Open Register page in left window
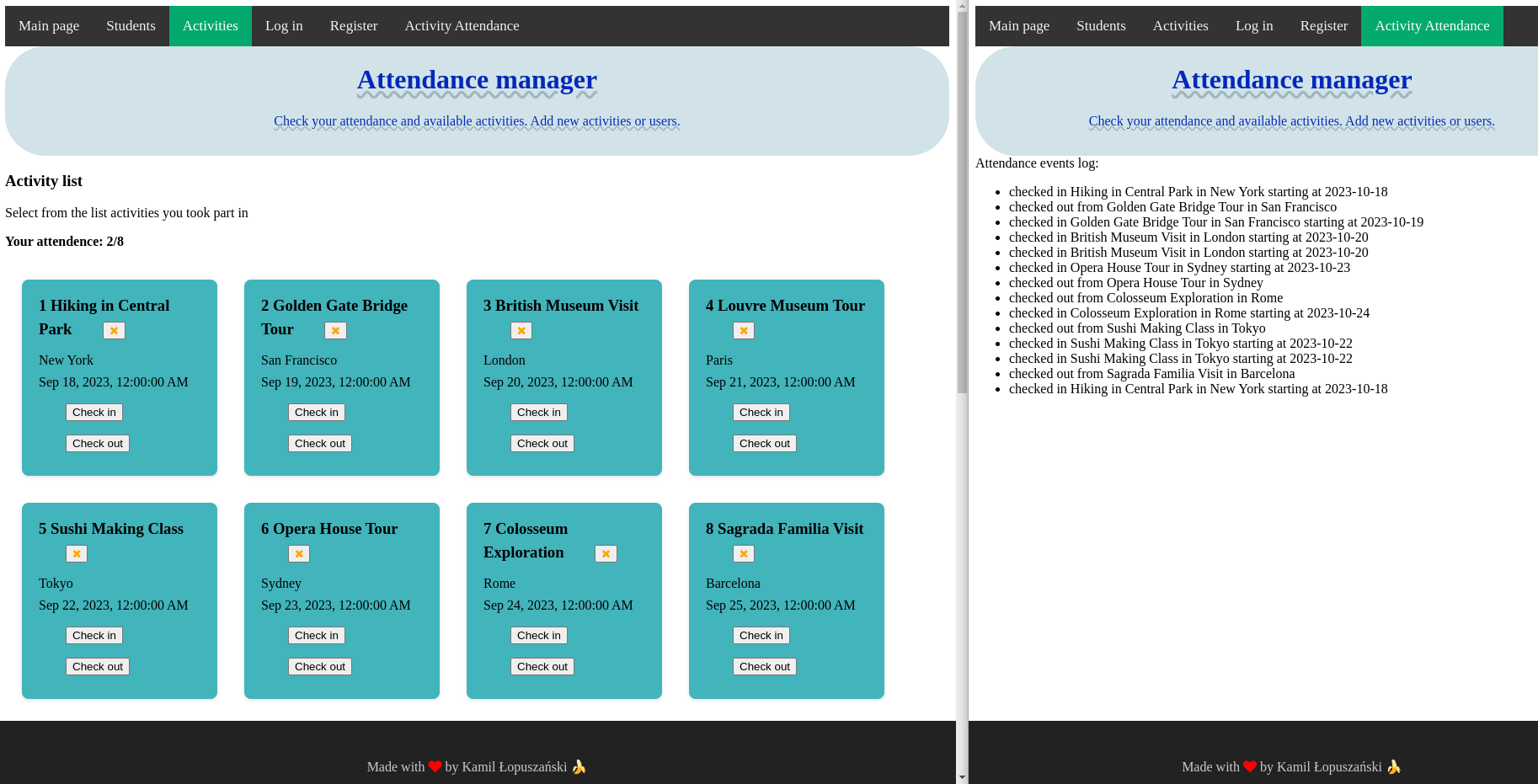The width and height of the screenshot is (1538, 784). click(x=354, y=26)
